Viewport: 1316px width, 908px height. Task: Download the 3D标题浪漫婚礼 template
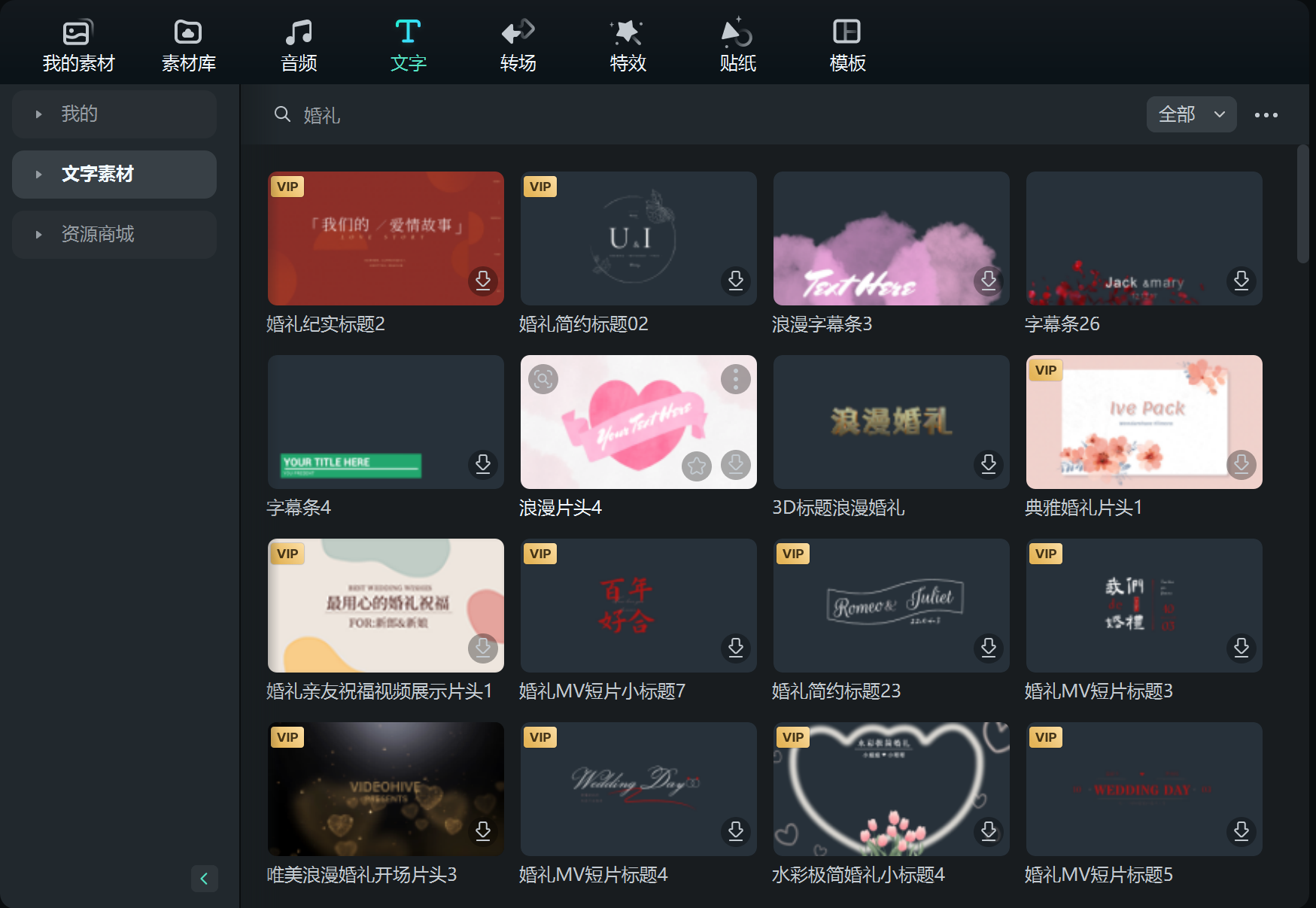[x=988, y=465]
